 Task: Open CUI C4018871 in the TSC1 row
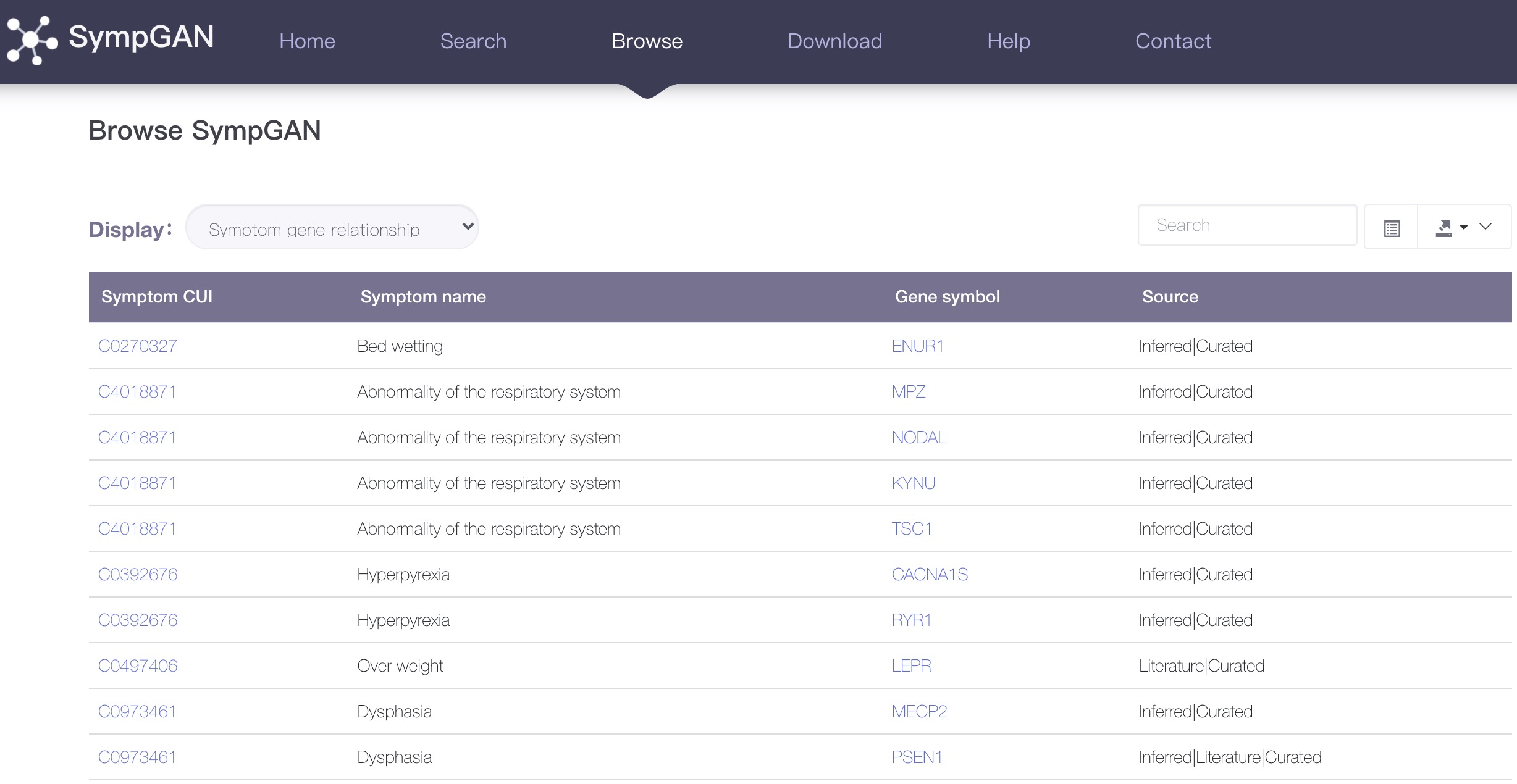point(137,529)
